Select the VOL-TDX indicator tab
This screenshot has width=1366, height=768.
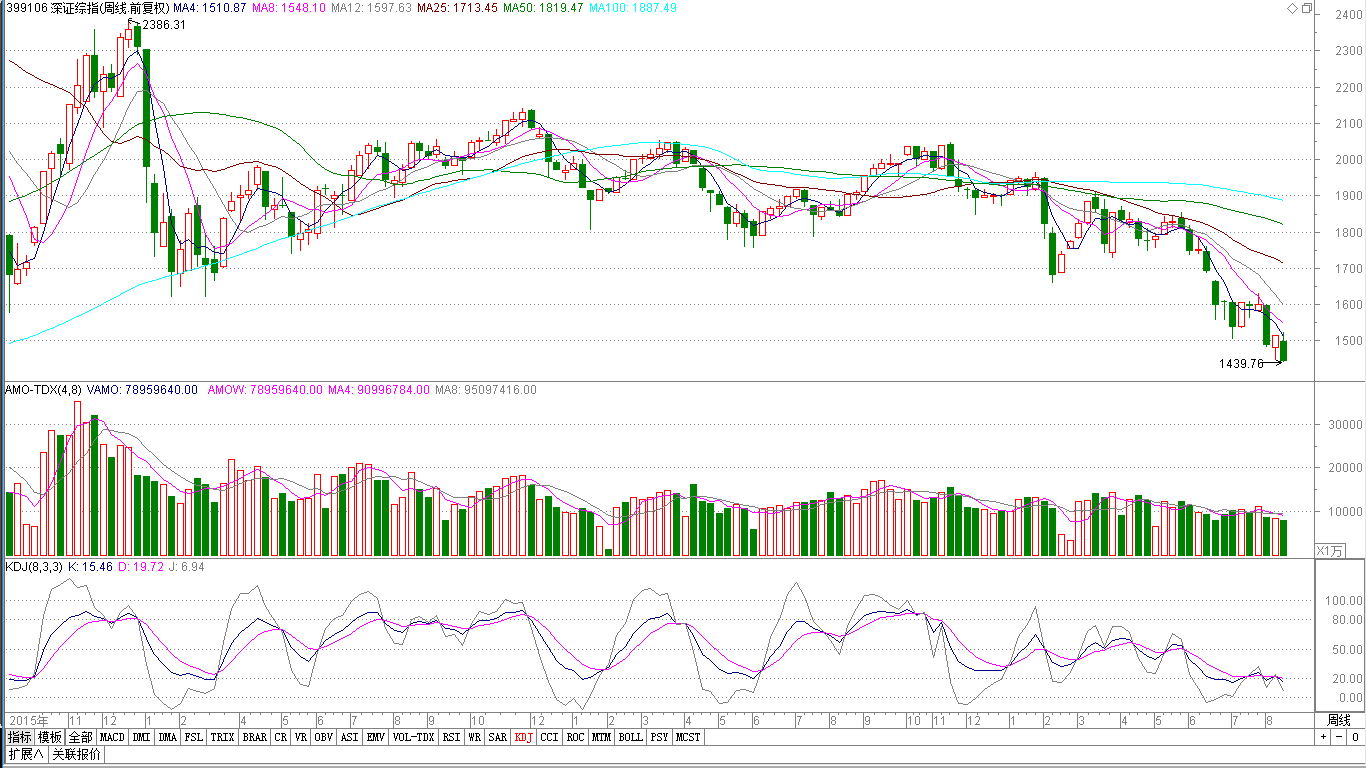[413, 737]
